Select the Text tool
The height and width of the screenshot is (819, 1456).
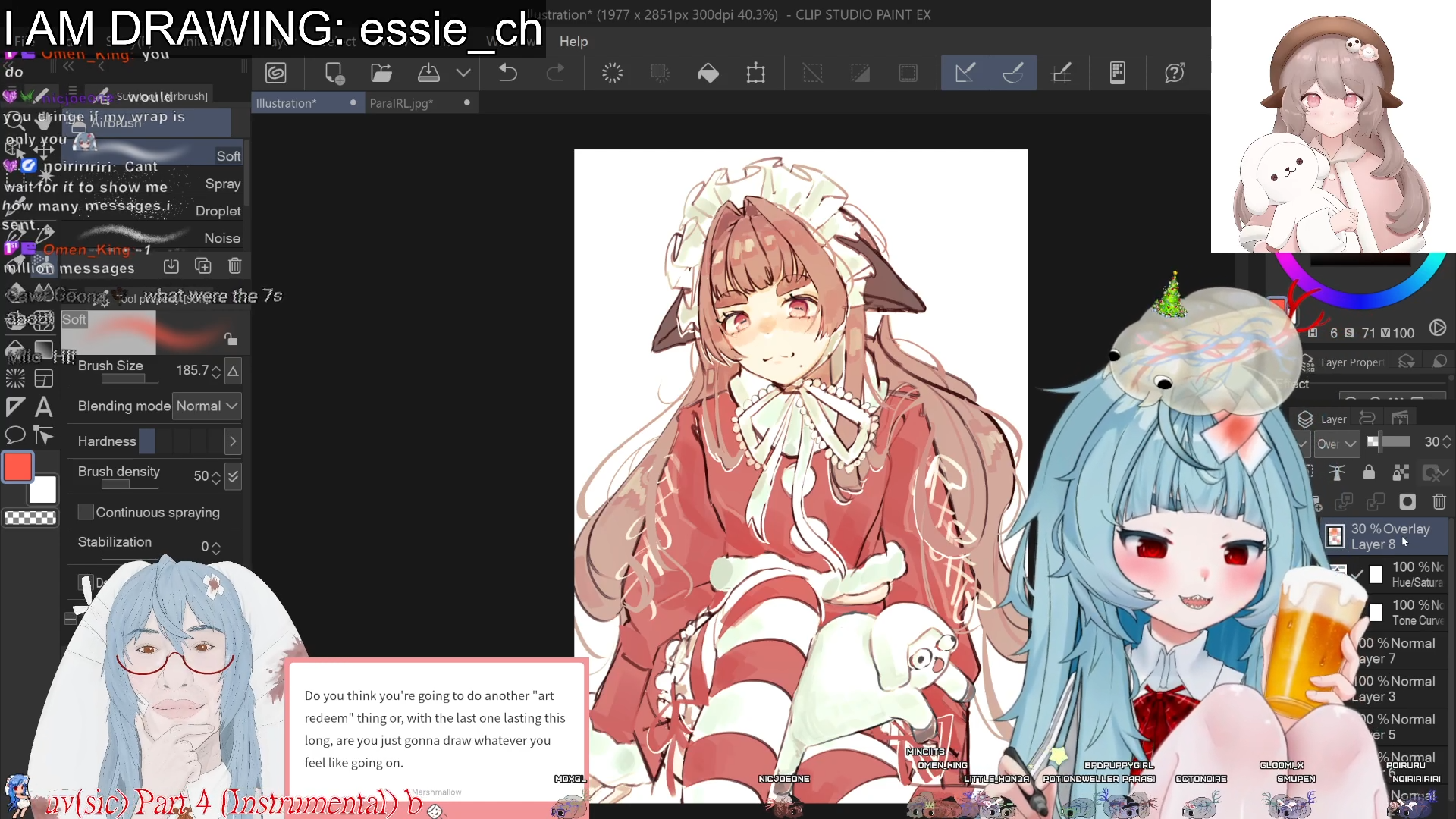coord(44,407)
